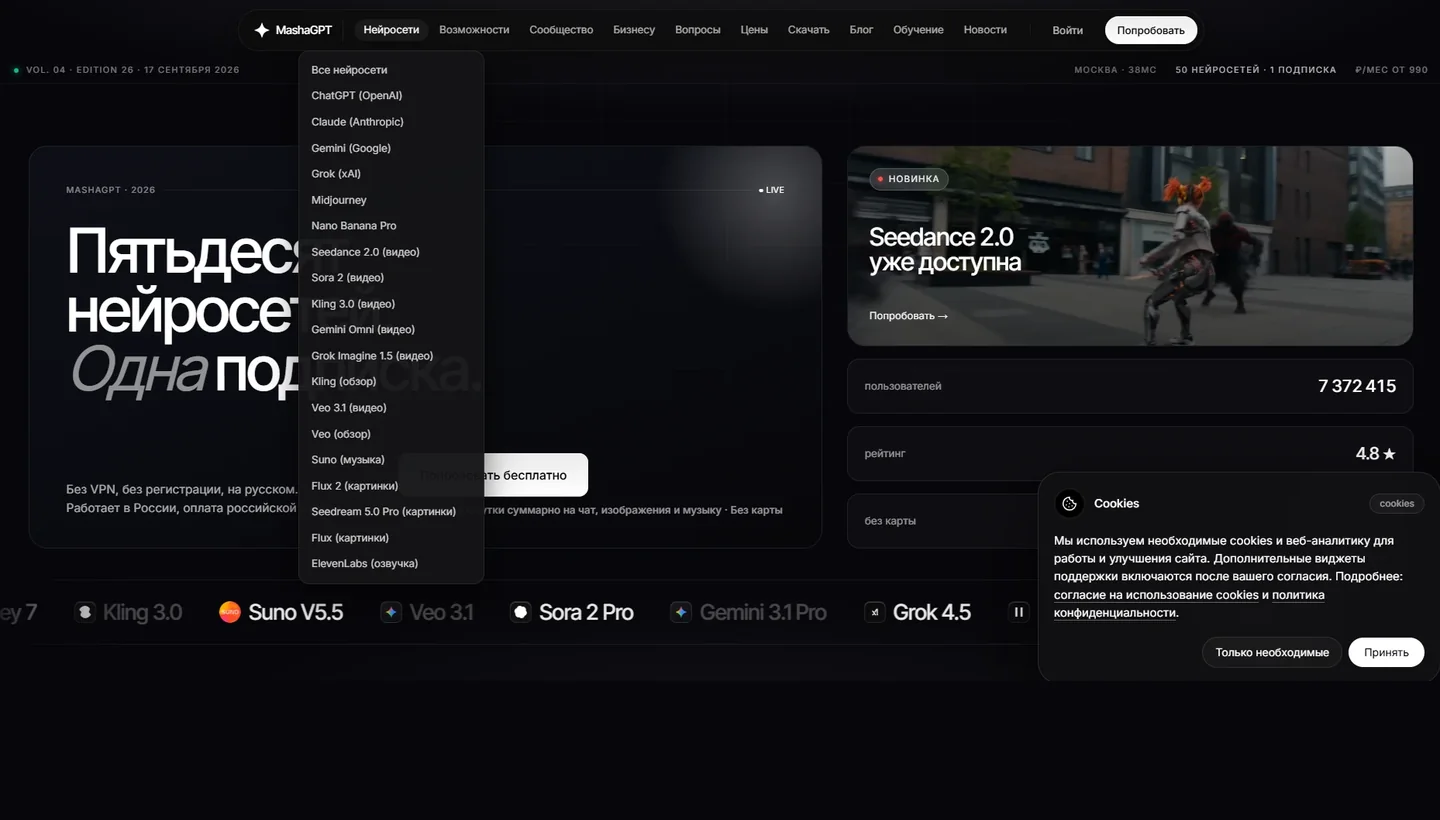The height and width of the screenshot is (820, 1440).
Task: Click the Kling 3.0 logo icon in the ticker
Action: click(85, 612)
